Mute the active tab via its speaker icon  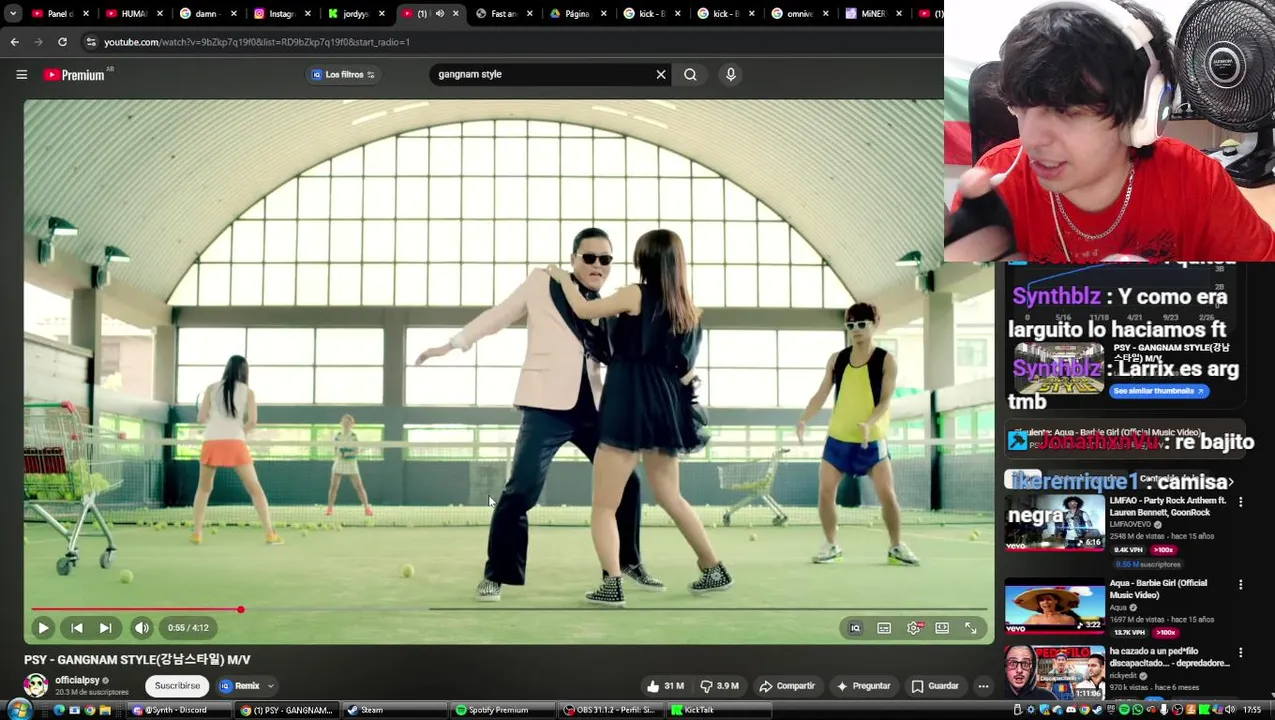439,14
